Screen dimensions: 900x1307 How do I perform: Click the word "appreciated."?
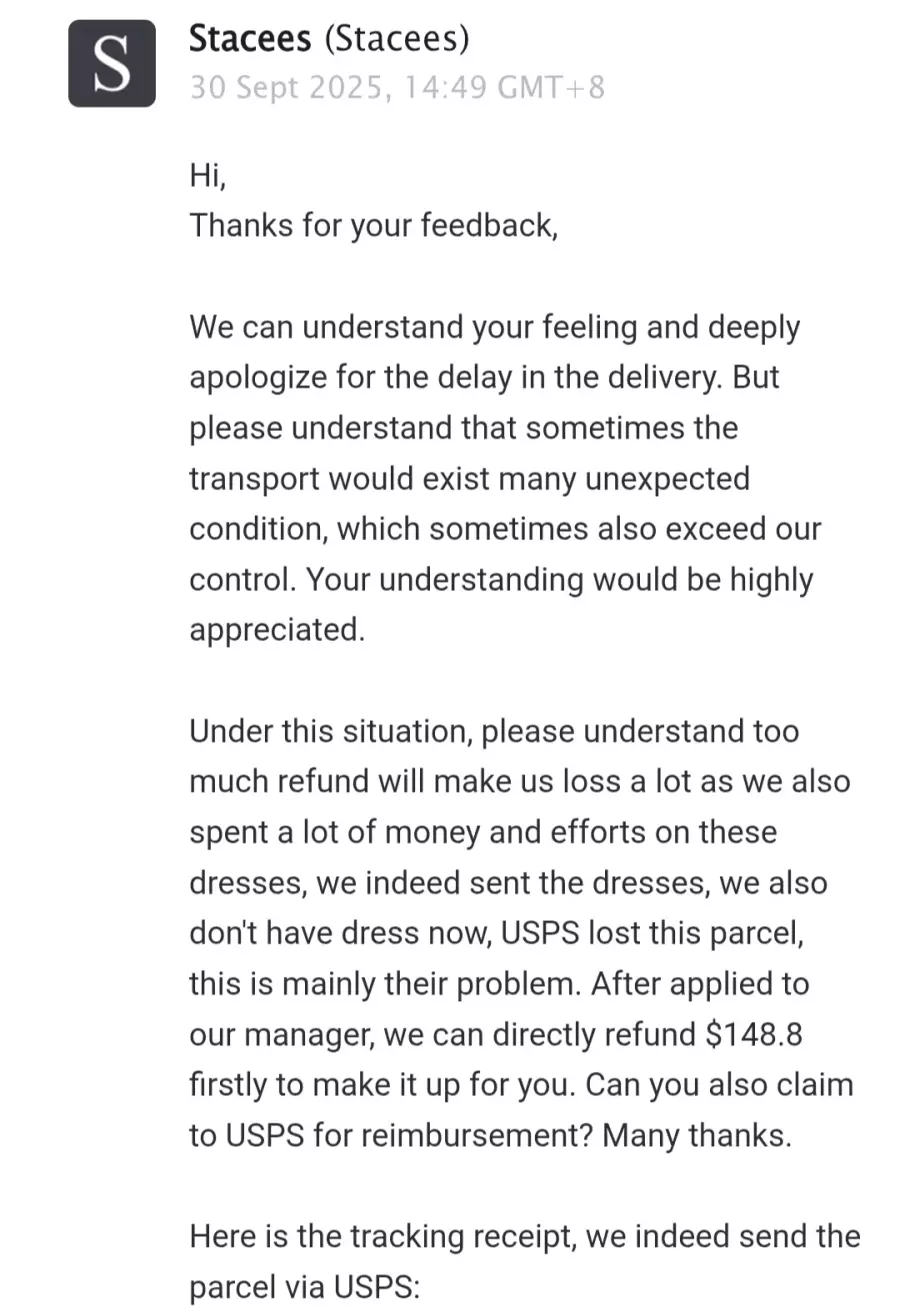tap(277, 630)
